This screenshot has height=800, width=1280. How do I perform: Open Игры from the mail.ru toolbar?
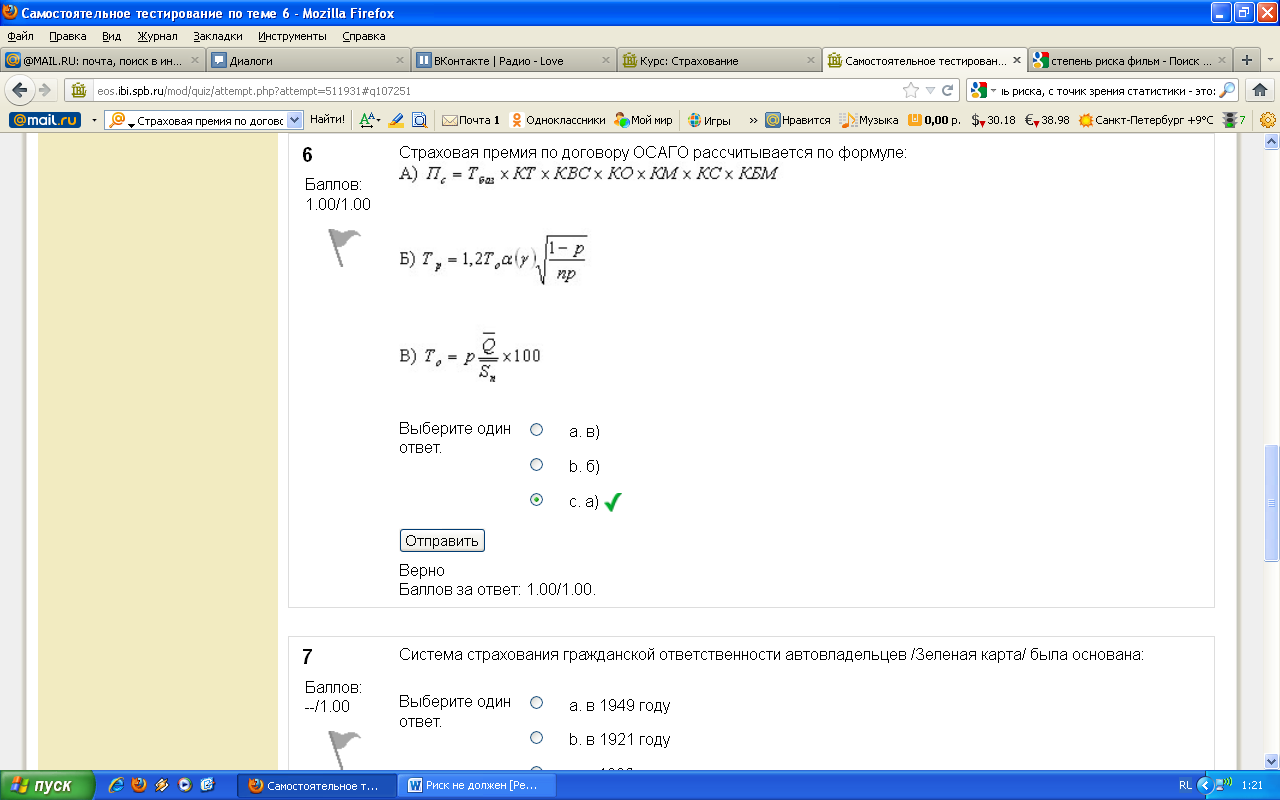pyautogui.click(x=709, y=120)
